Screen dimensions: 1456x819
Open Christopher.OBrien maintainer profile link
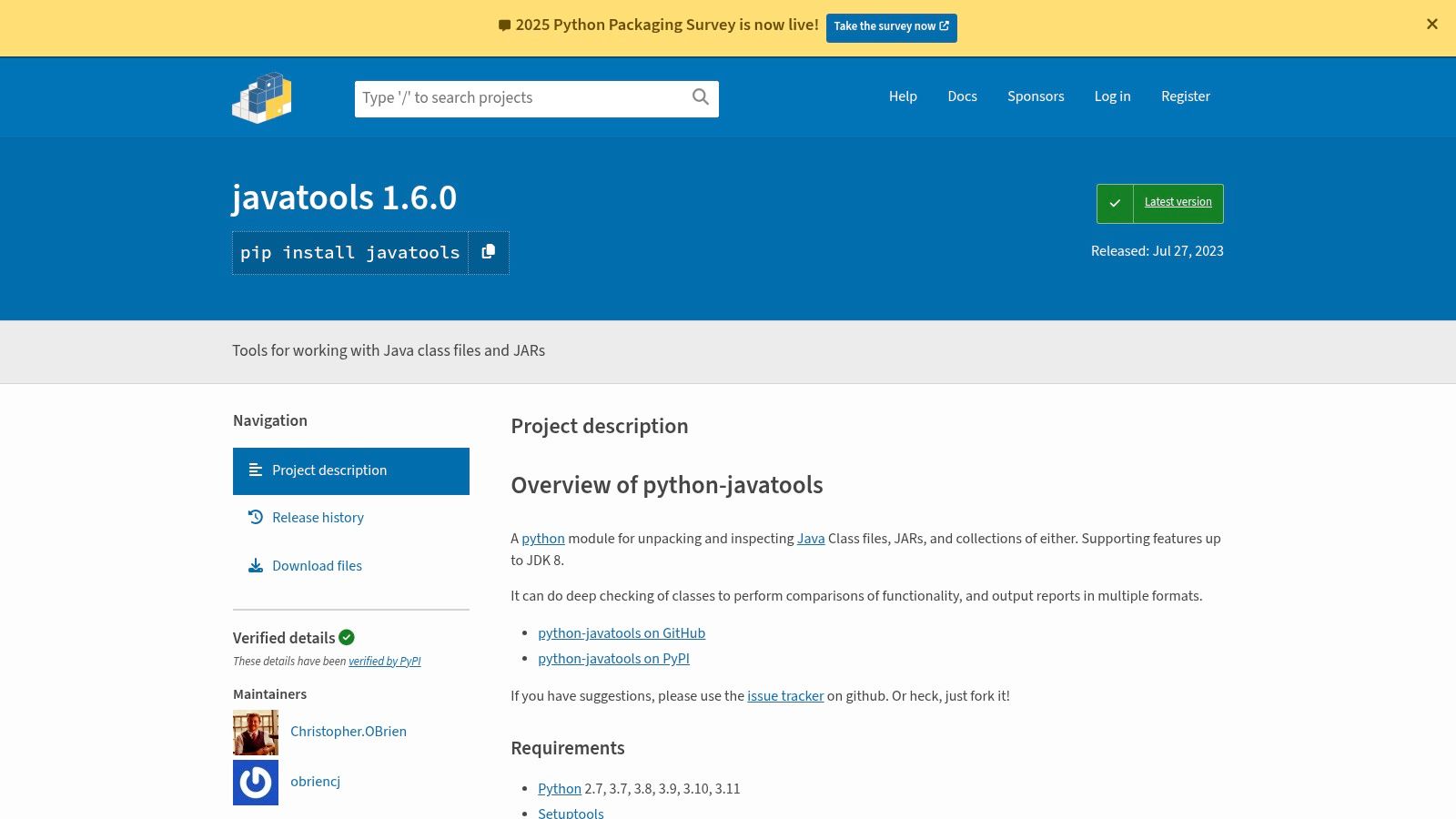click(349, 732)
